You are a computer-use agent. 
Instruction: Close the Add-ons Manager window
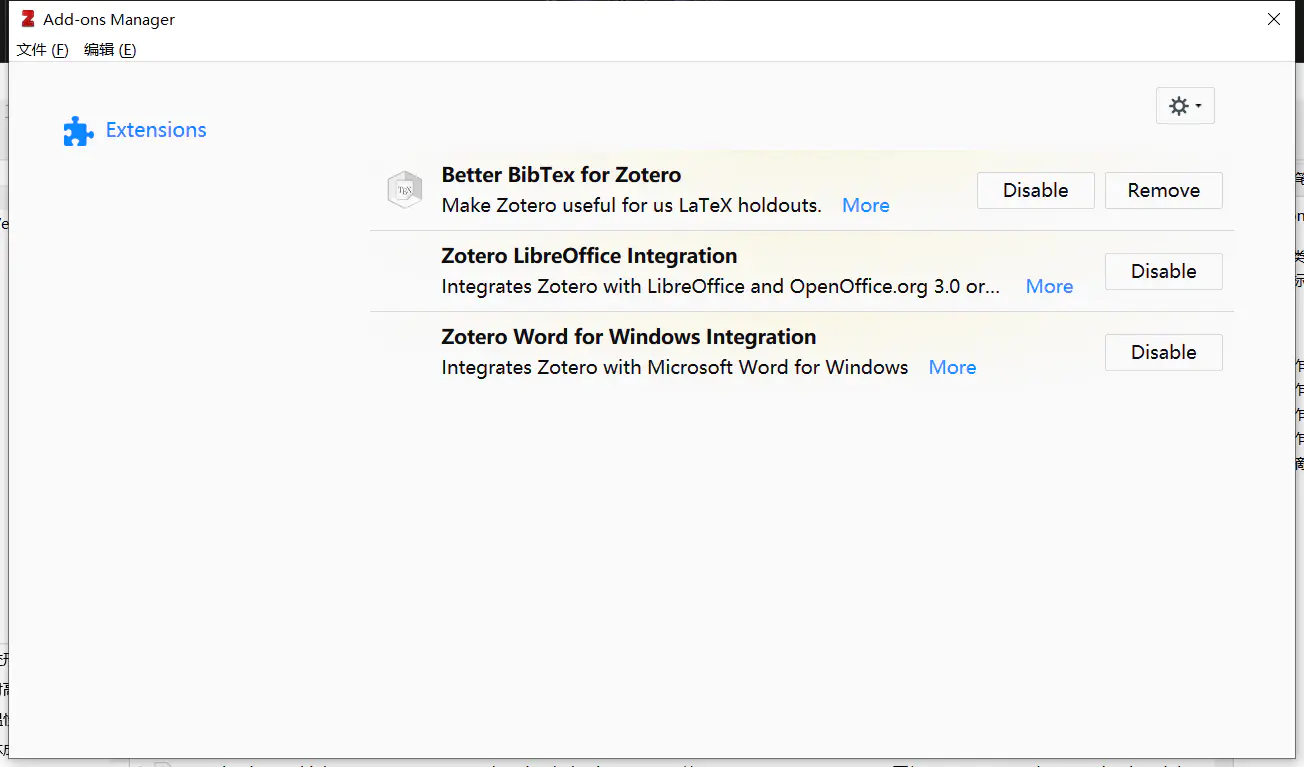(1274, 19)
